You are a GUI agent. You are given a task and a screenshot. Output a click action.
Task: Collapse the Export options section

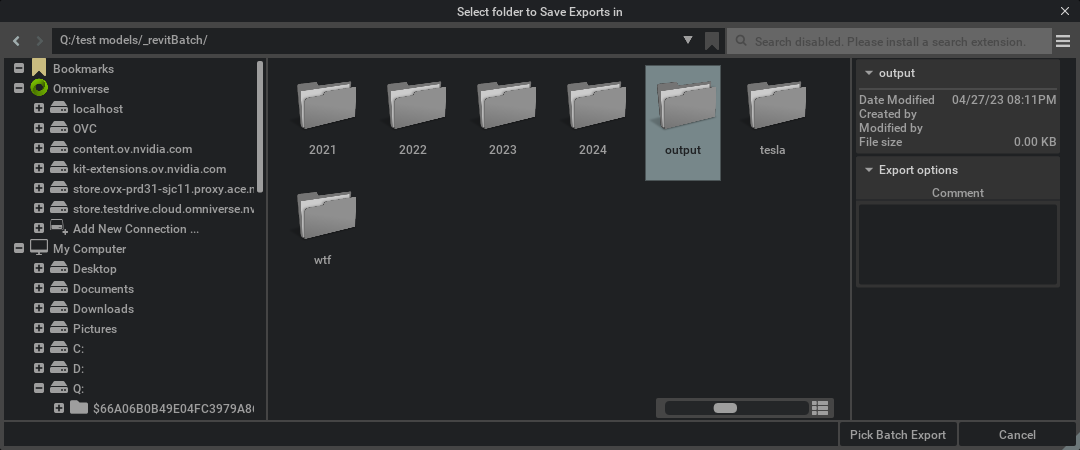pyautogui.click(x=869, y=170)
